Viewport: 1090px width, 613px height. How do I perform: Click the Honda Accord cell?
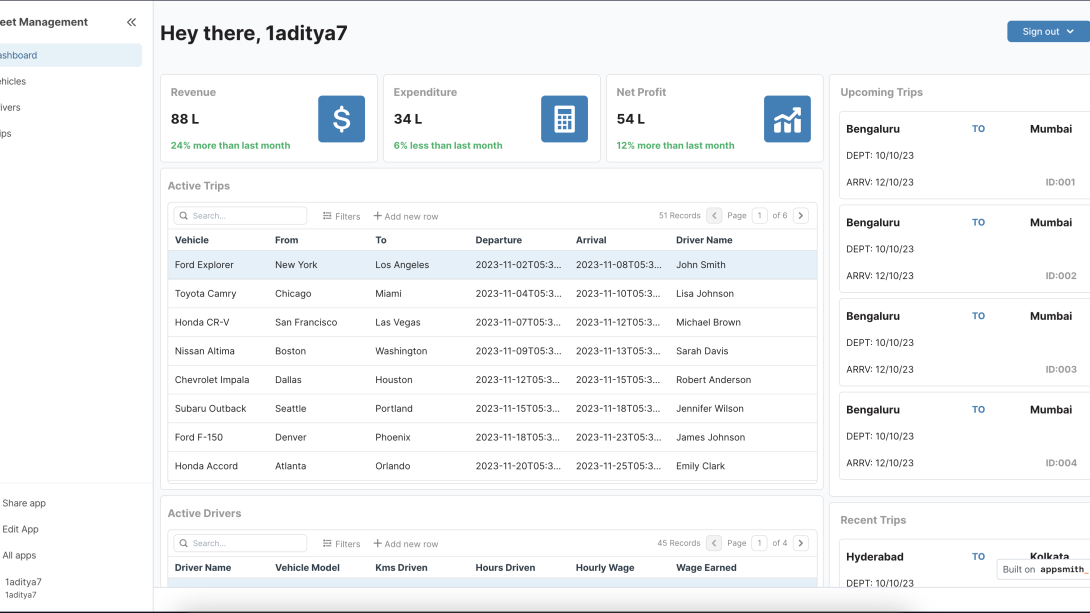point(206,466)
